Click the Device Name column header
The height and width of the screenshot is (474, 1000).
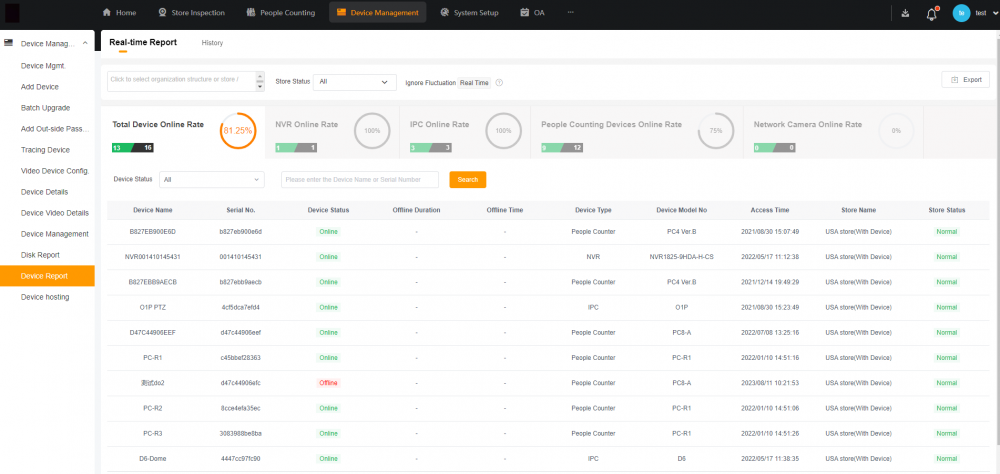[152, 210]
